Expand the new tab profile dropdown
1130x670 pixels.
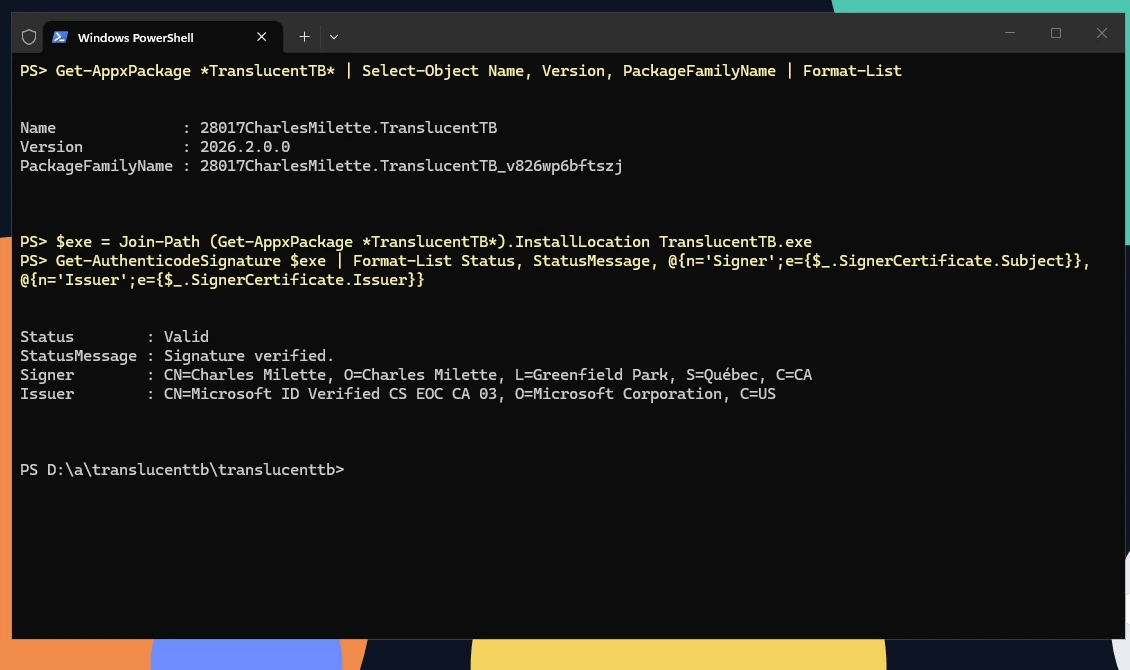[334, 37]
